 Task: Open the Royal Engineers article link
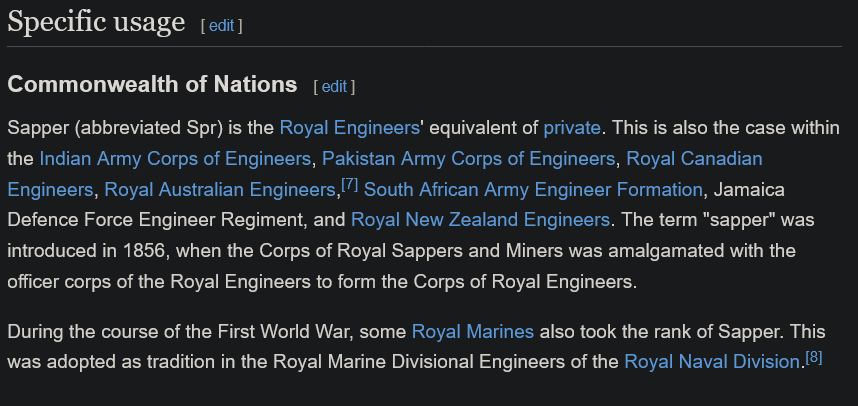click(x=349, y=128)
